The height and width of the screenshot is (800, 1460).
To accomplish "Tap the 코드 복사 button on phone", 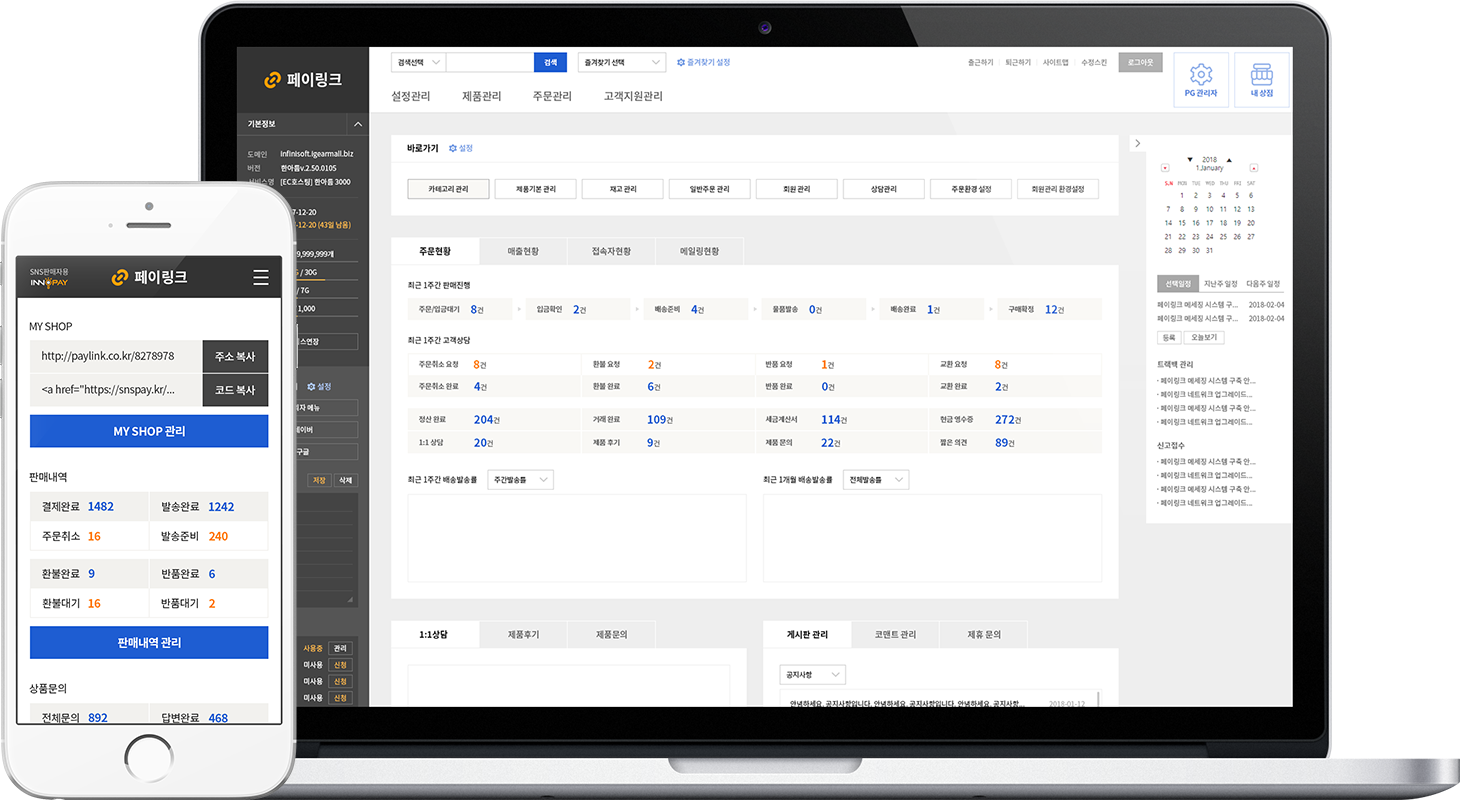I will click(235, 389).
